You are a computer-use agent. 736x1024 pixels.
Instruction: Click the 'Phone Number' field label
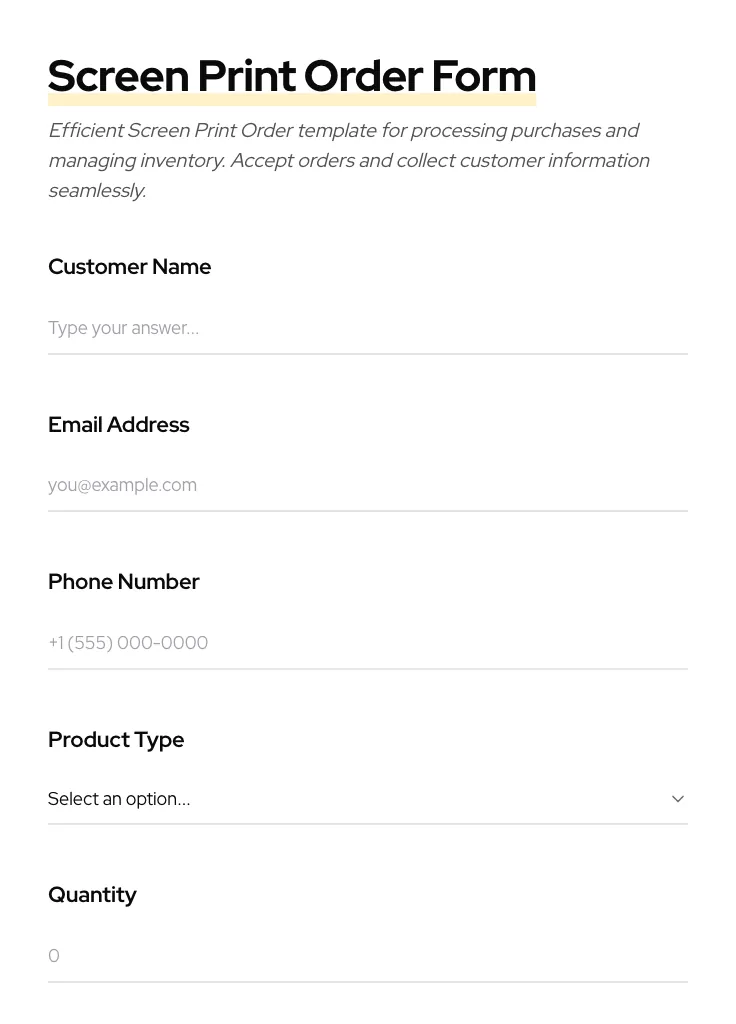(x=123, y=582)
